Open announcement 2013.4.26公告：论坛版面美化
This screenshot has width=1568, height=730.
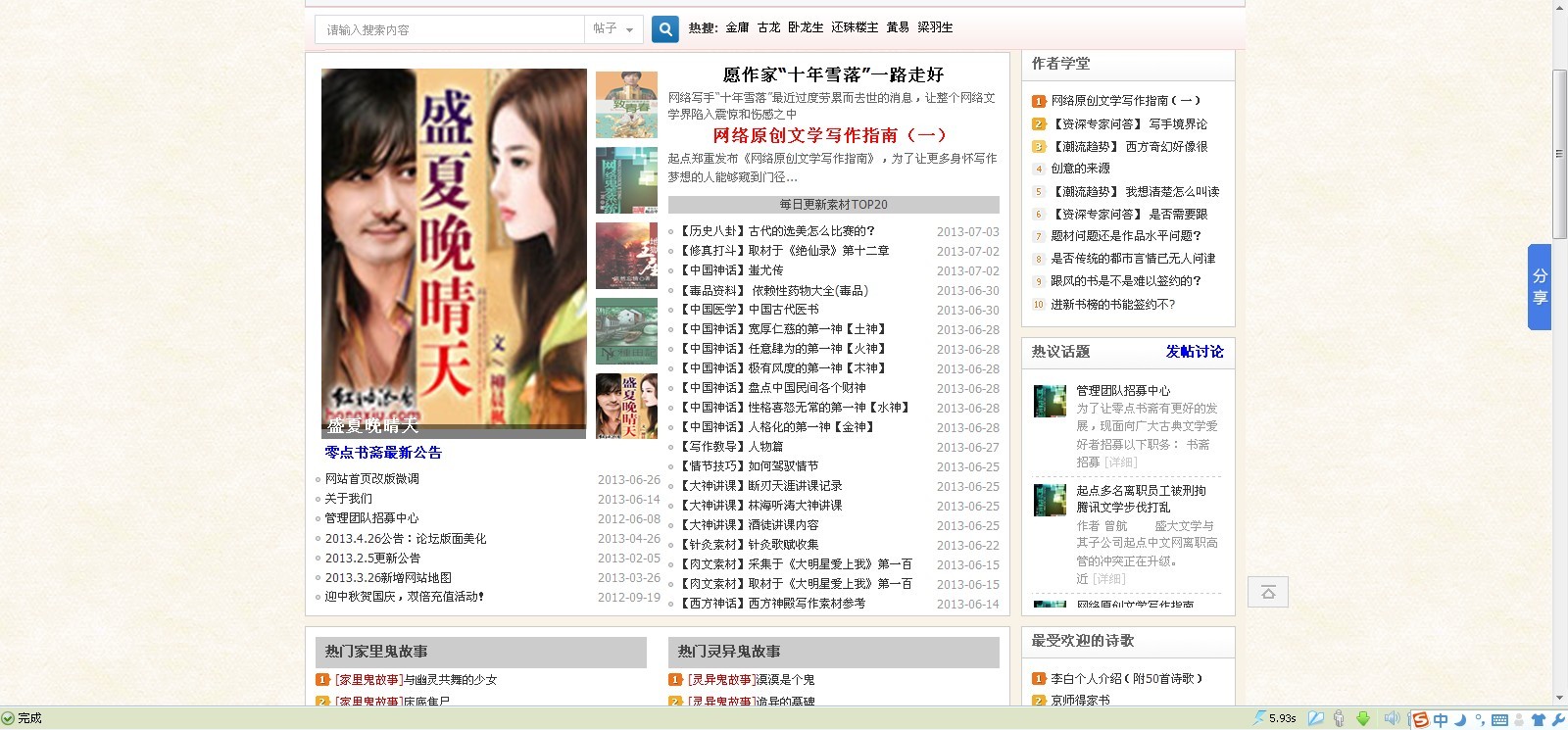point(406,539)
